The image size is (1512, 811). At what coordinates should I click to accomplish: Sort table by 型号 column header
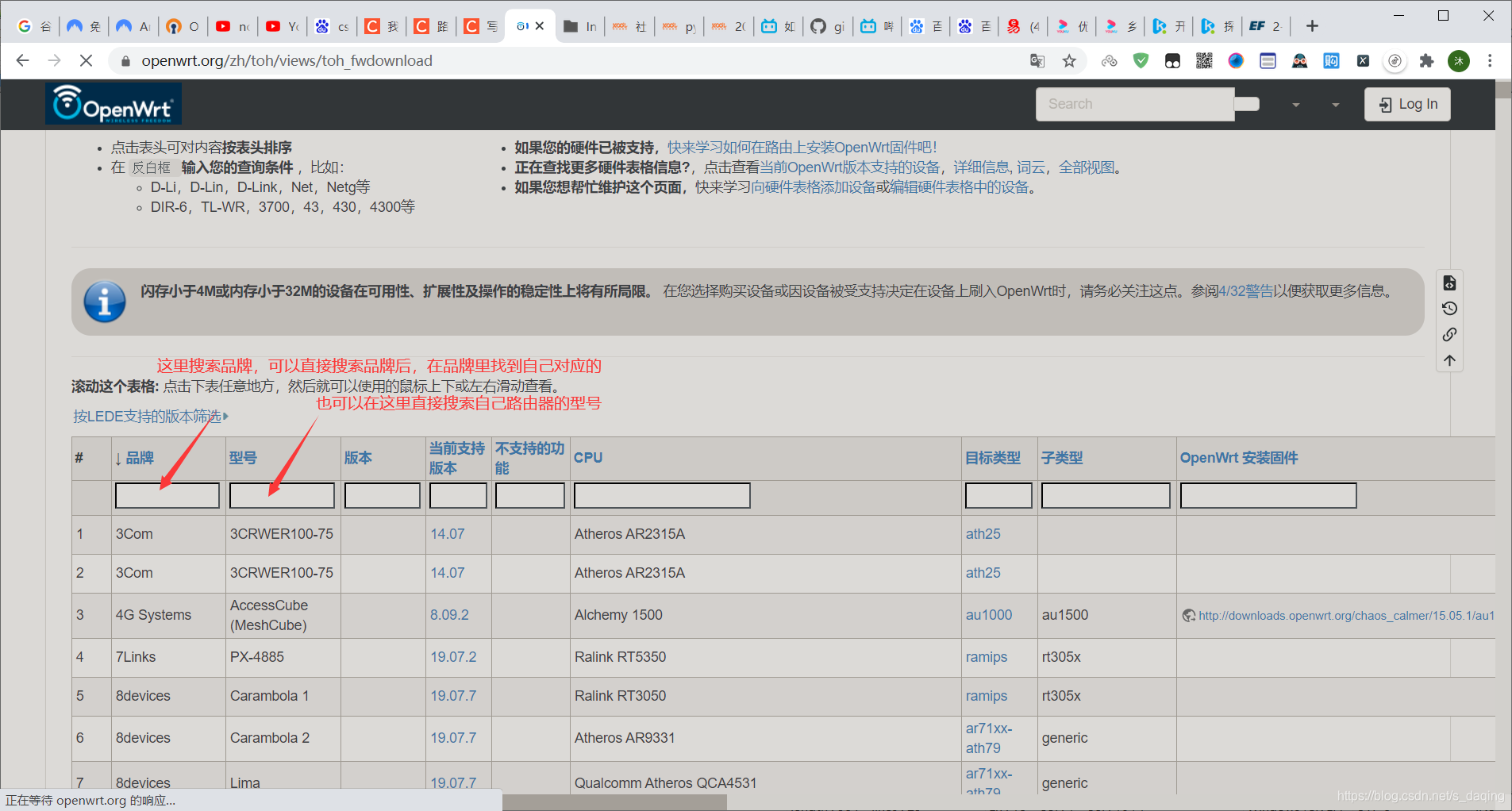[x=243, y=459]
